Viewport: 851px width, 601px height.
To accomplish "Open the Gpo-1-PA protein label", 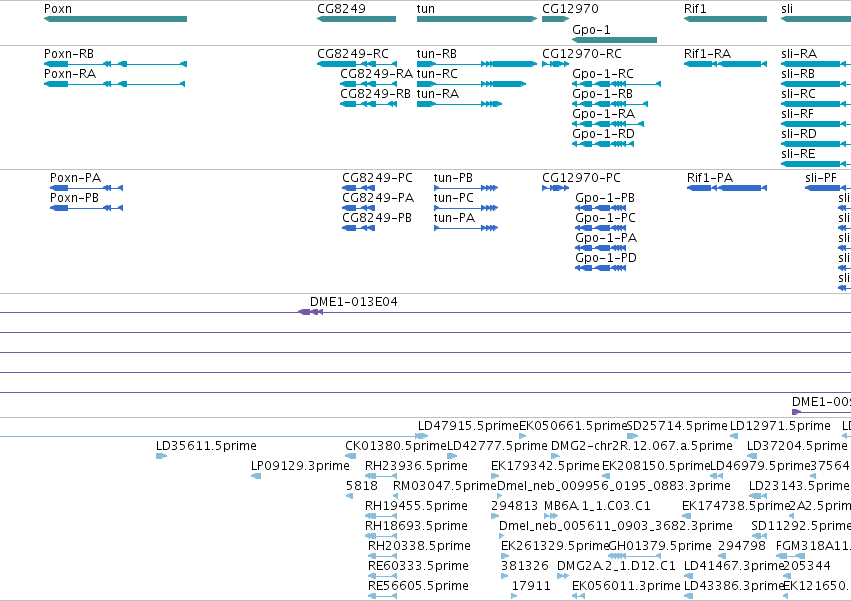I will (x=606, y=238).
